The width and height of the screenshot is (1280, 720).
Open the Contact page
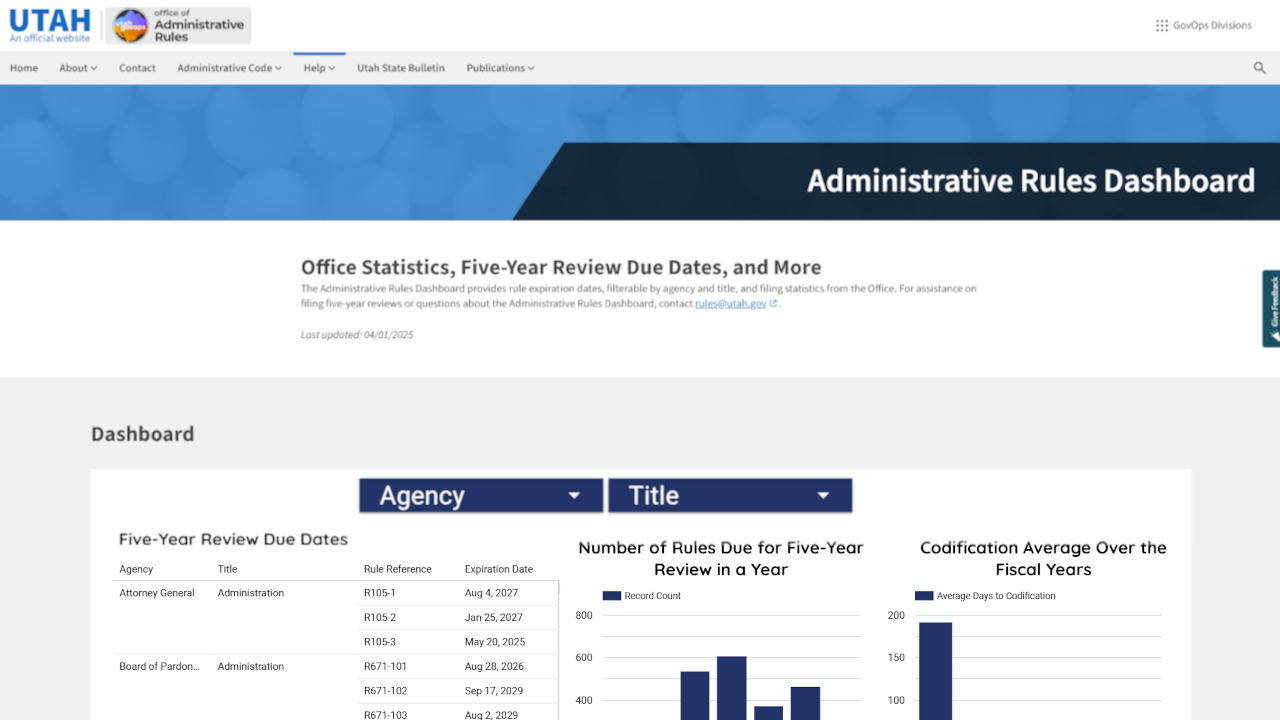point(137,68)
